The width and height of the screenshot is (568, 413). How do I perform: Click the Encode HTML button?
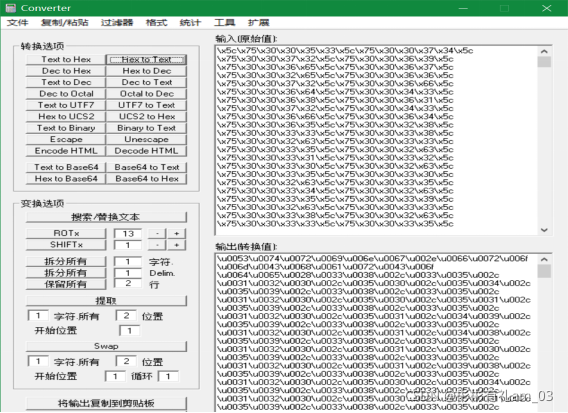pos(66,151)
